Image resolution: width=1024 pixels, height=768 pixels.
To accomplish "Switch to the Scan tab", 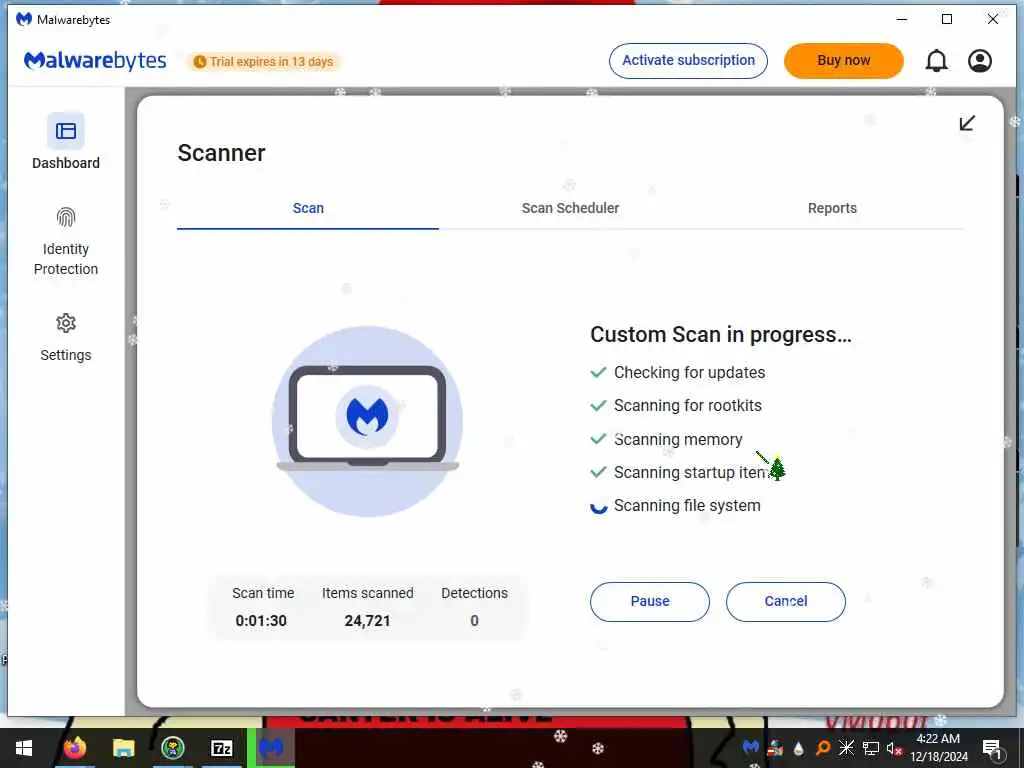I will (308, 208).
